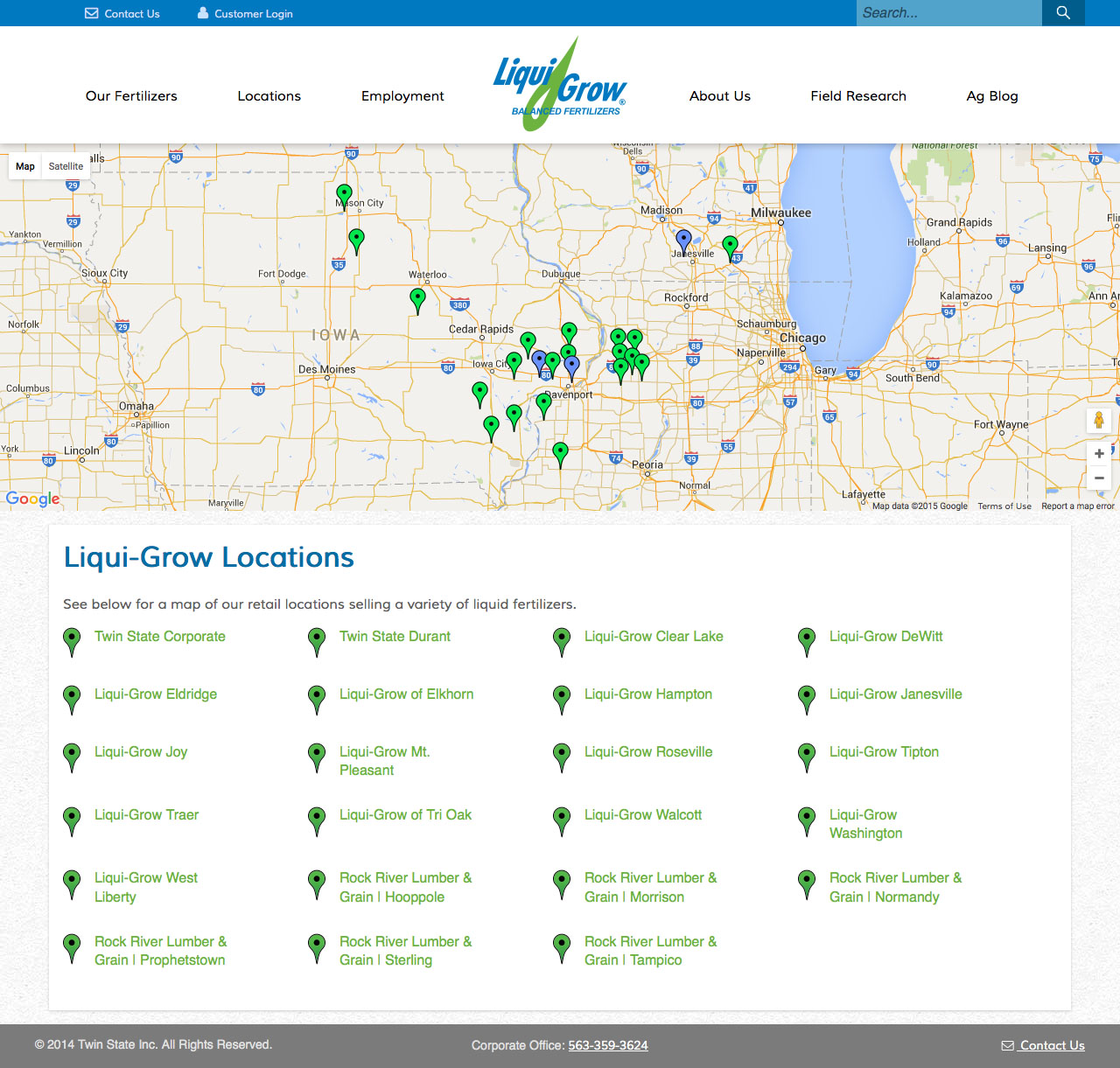The height and width of the screenshot is (1068, 1120).
Task: Call the corporate office number 563-359-3624
Action: click(x=608, y=1045)
